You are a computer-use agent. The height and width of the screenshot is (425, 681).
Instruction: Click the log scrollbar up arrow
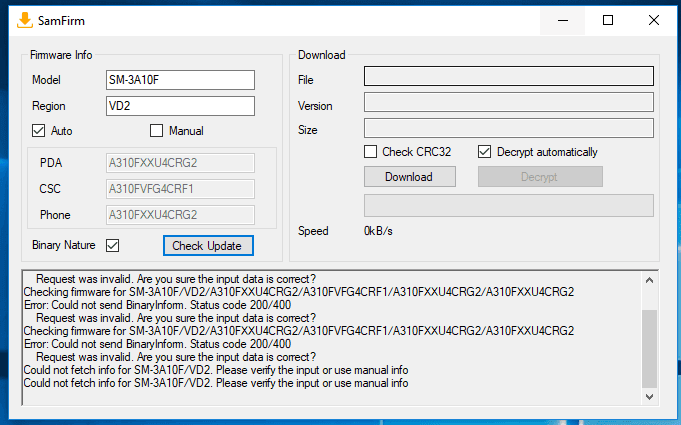[649, 280]
